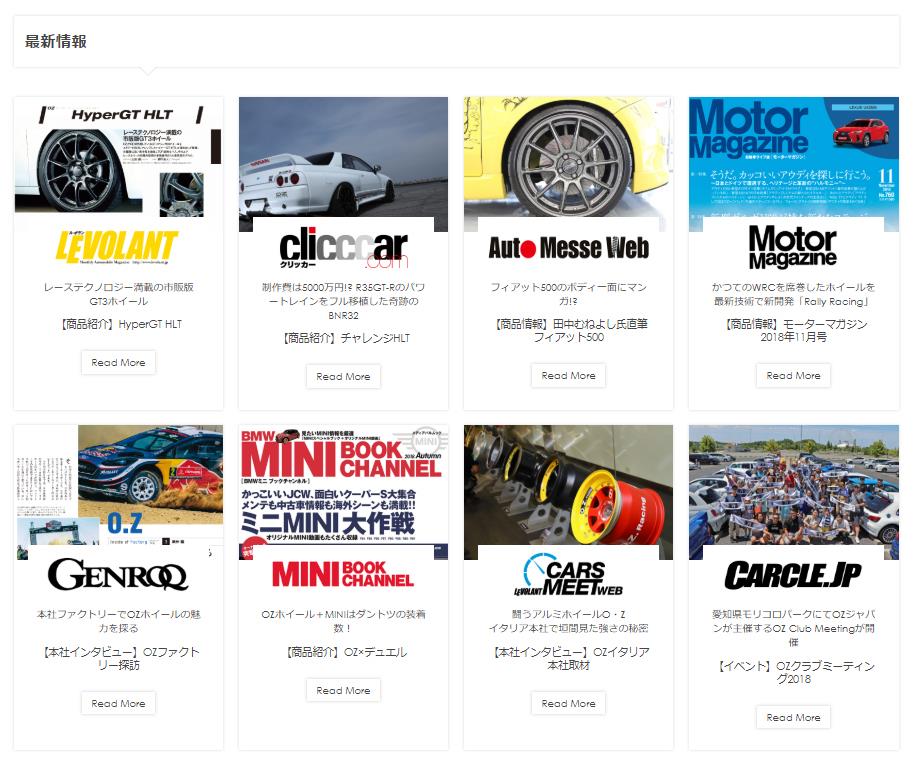Viewport: 913px width, 759px height.
Task: Open the 【商品情報】モーターマガジン 2018年11月号 title
Action: 794,330
